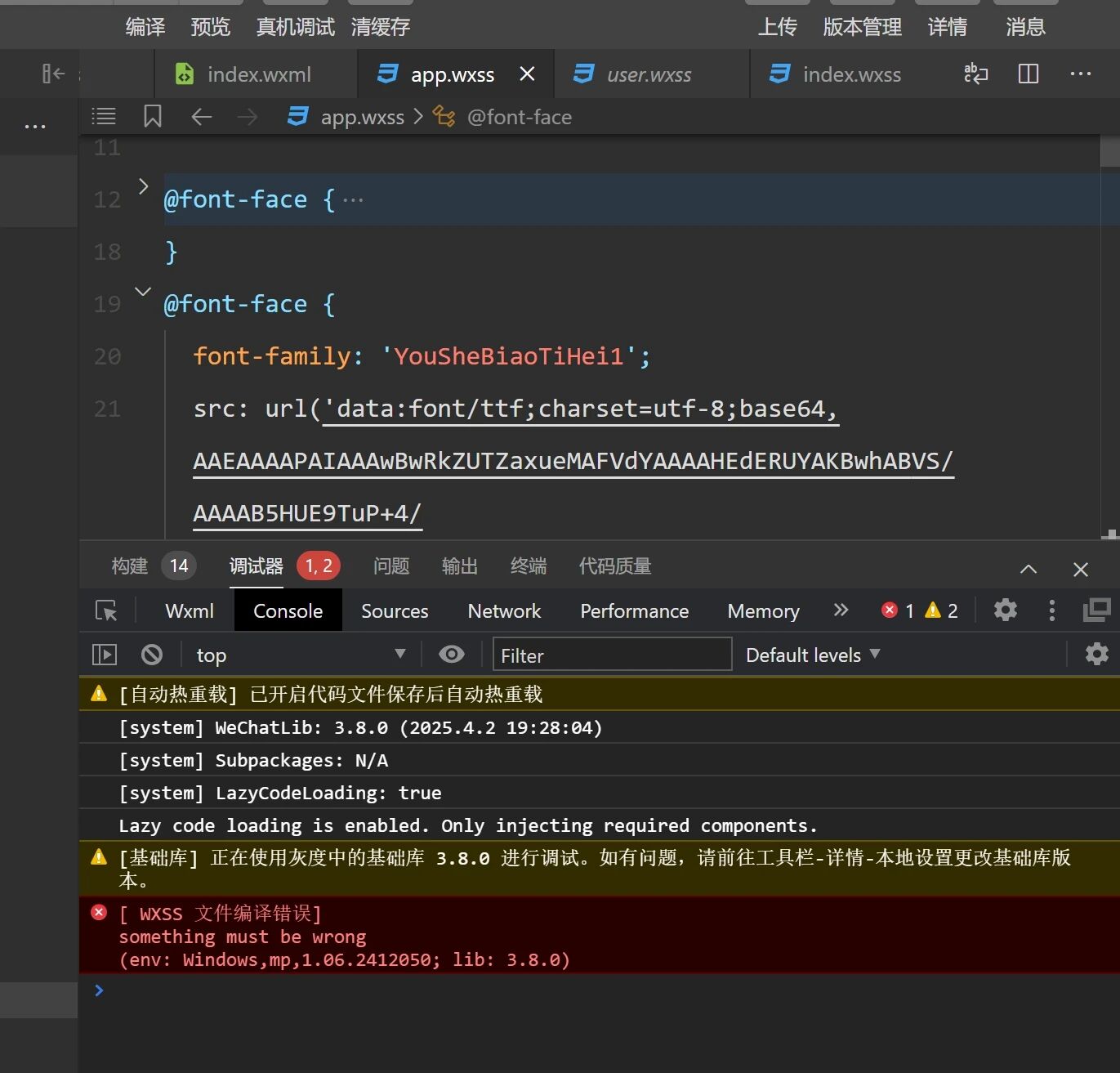Expand the folded @font-face block on line 12
Screen dimensions: 1120x1073
[x=143, y=187]
